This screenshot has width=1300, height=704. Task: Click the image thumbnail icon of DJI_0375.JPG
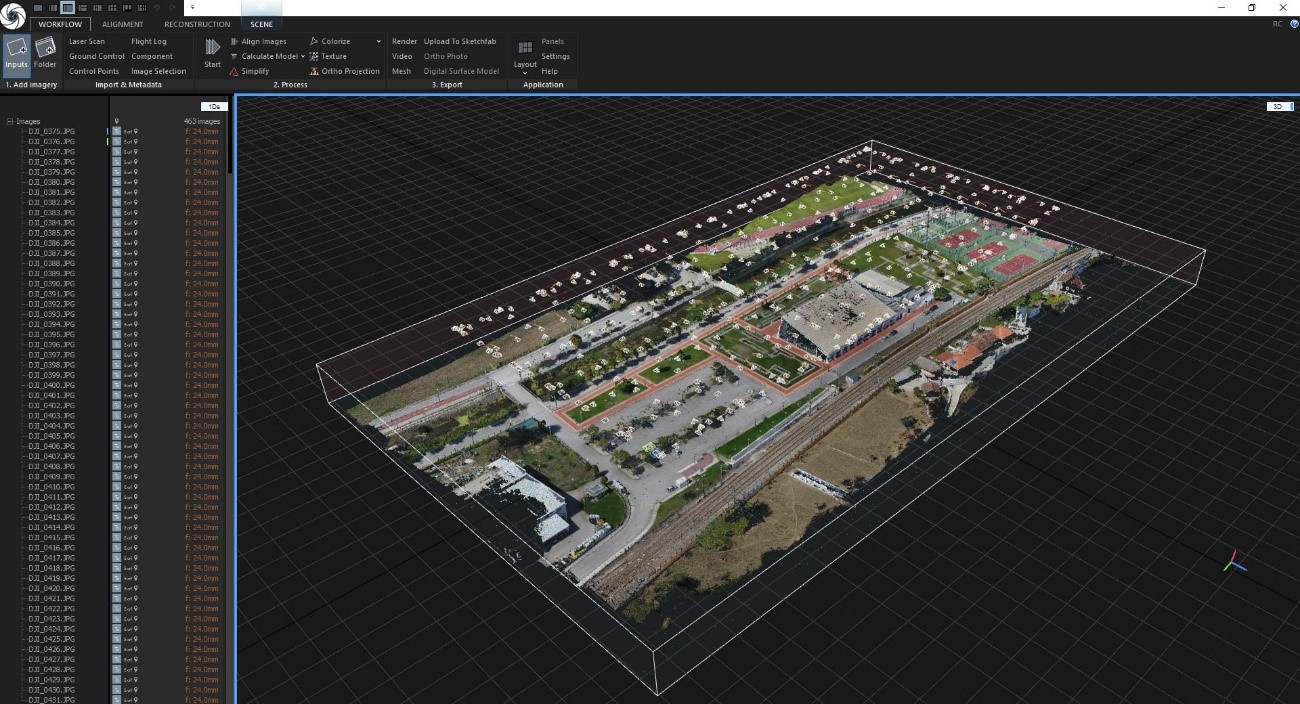click(x=116, y=131)
